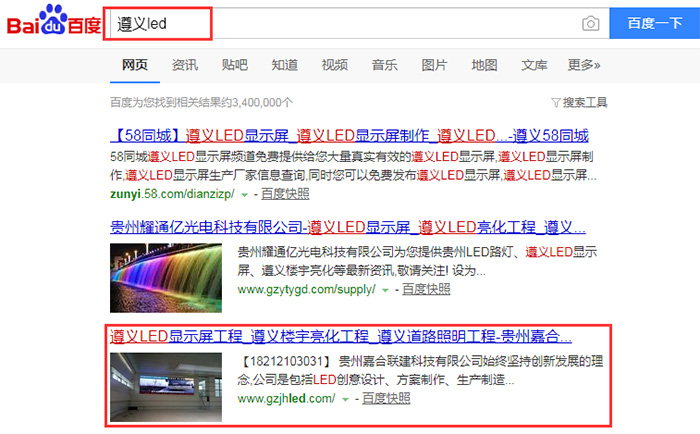Open the 文库 tab

click(534, 65)
